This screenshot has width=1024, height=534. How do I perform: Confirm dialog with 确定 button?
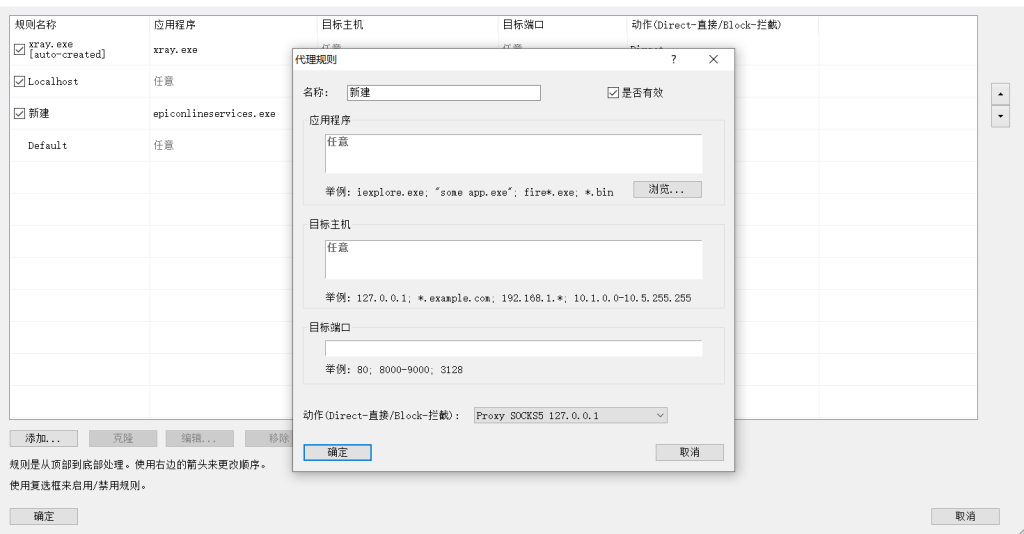tap(338, 452)
